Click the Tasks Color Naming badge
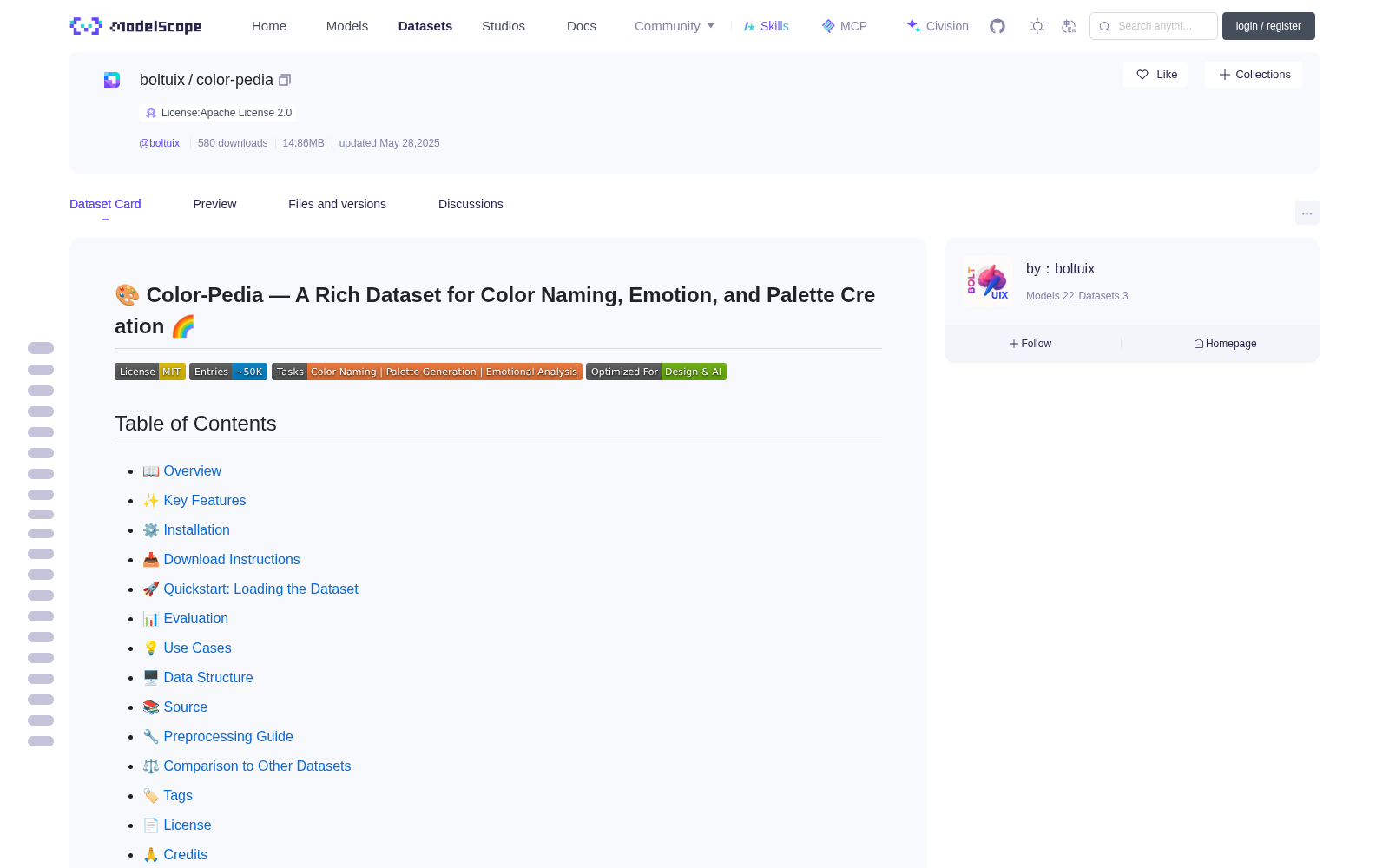Viewport: 1389px width, 868px height. 427,372
